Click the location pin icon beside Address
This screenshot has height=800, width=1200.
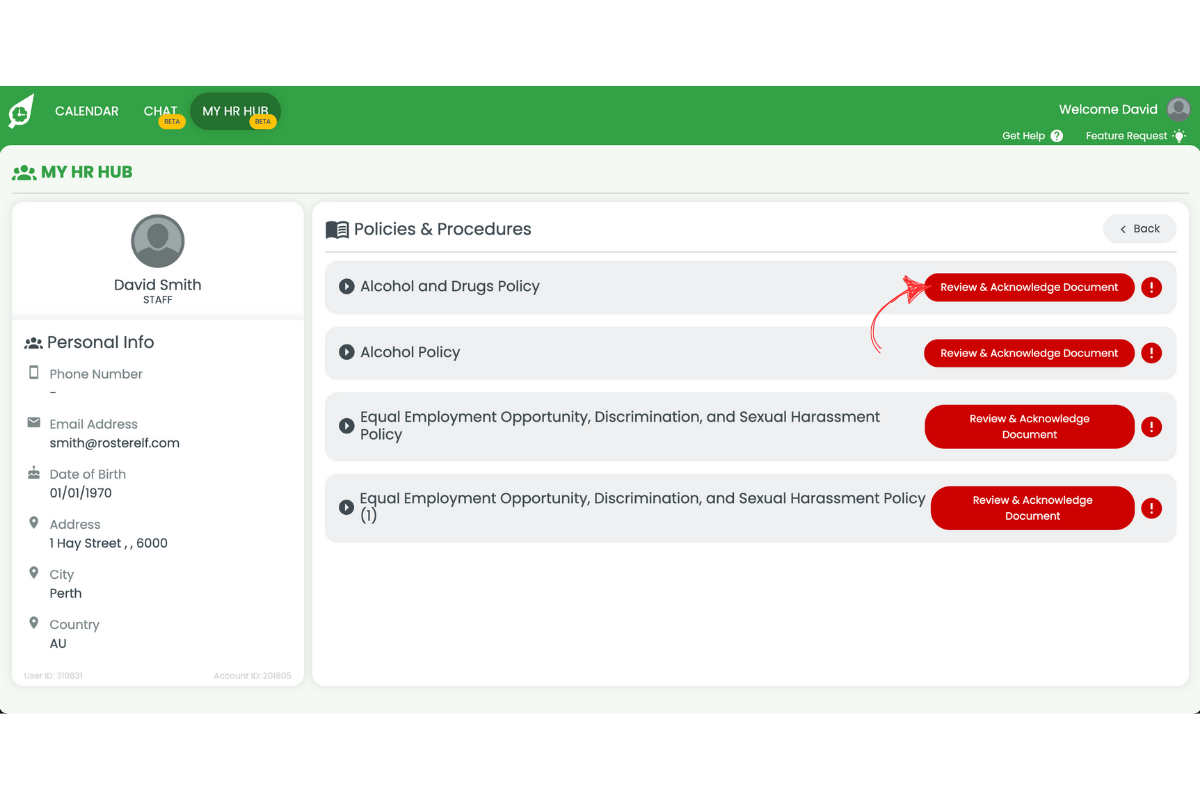pyautogui.click(x=33, y=523)
